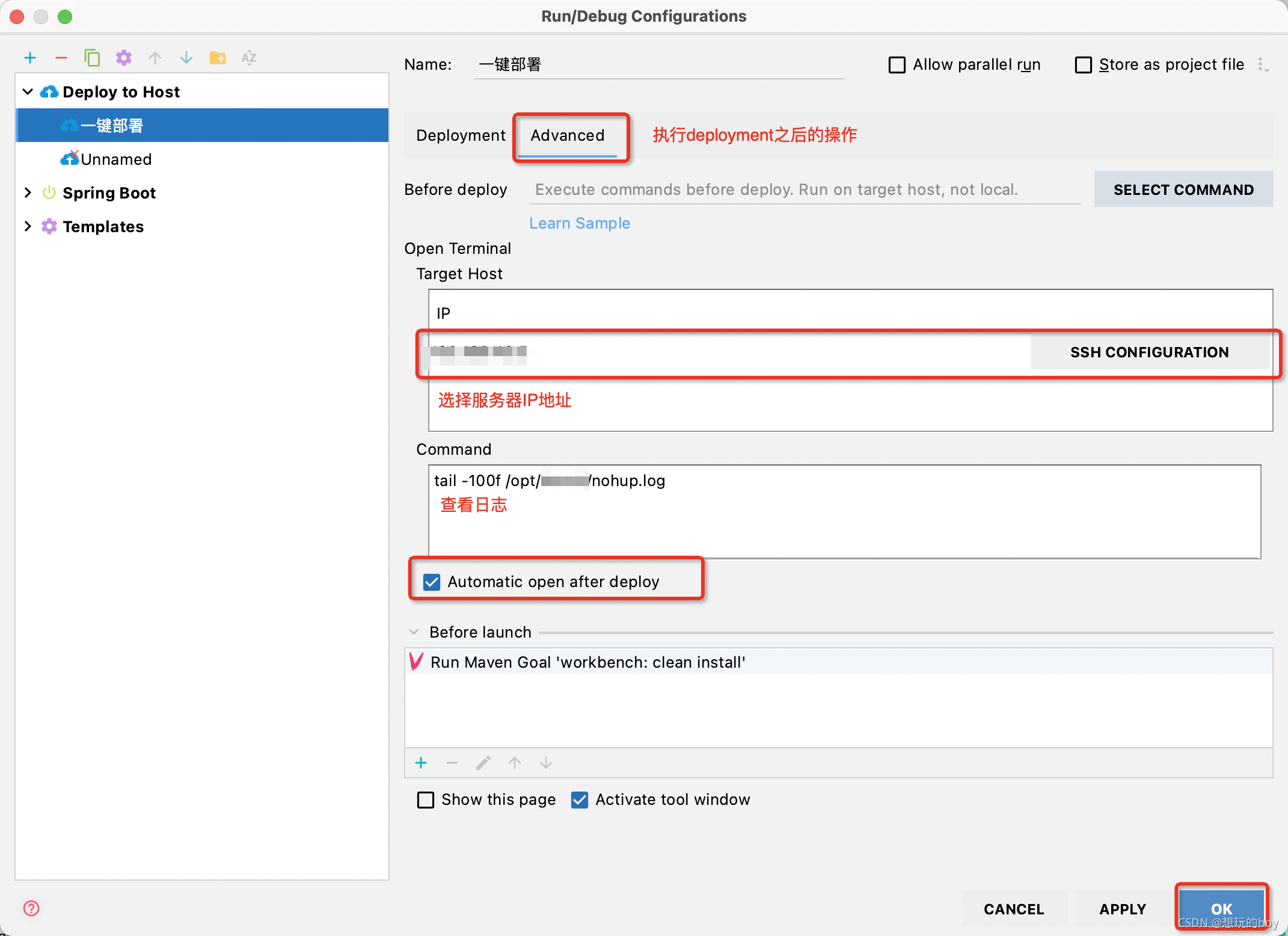Expand the Spring Boot tree node

point(28,192)
